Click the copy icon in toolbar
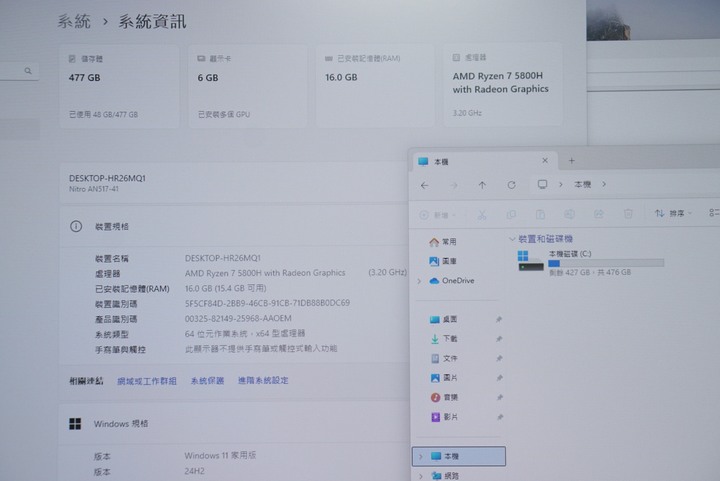Viewport: 720px width, 481px height. click(511, 214)
